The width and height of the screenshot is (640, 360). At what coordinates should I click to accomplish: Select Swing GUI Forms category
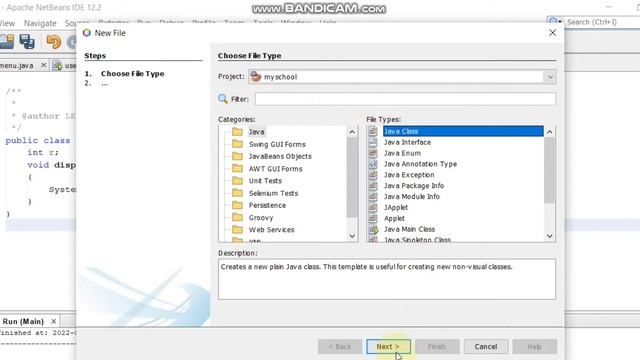click(x=277, y=144)
